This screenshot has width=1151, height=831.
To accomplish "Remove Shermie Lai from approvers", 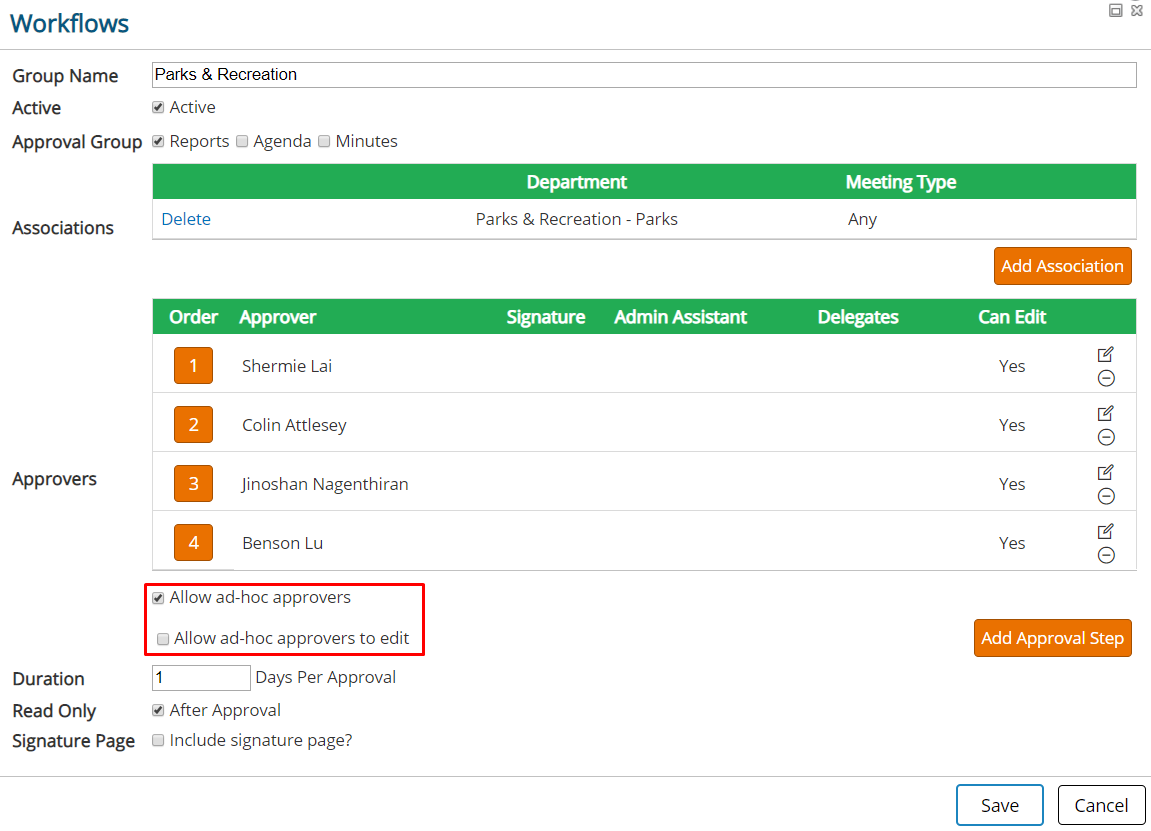I will pyautogui.click(x=1106, y=378).
